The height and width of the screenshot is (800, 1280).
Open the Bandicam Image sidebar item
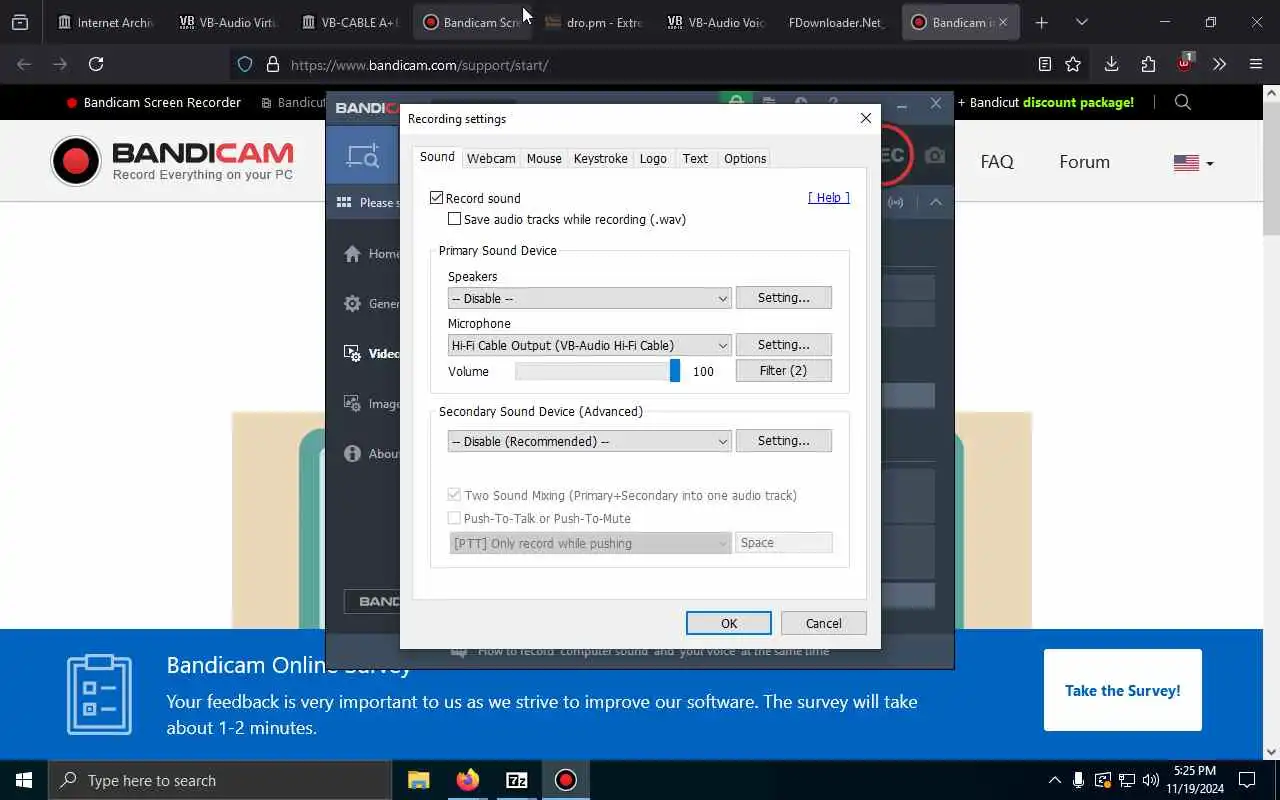372,404
